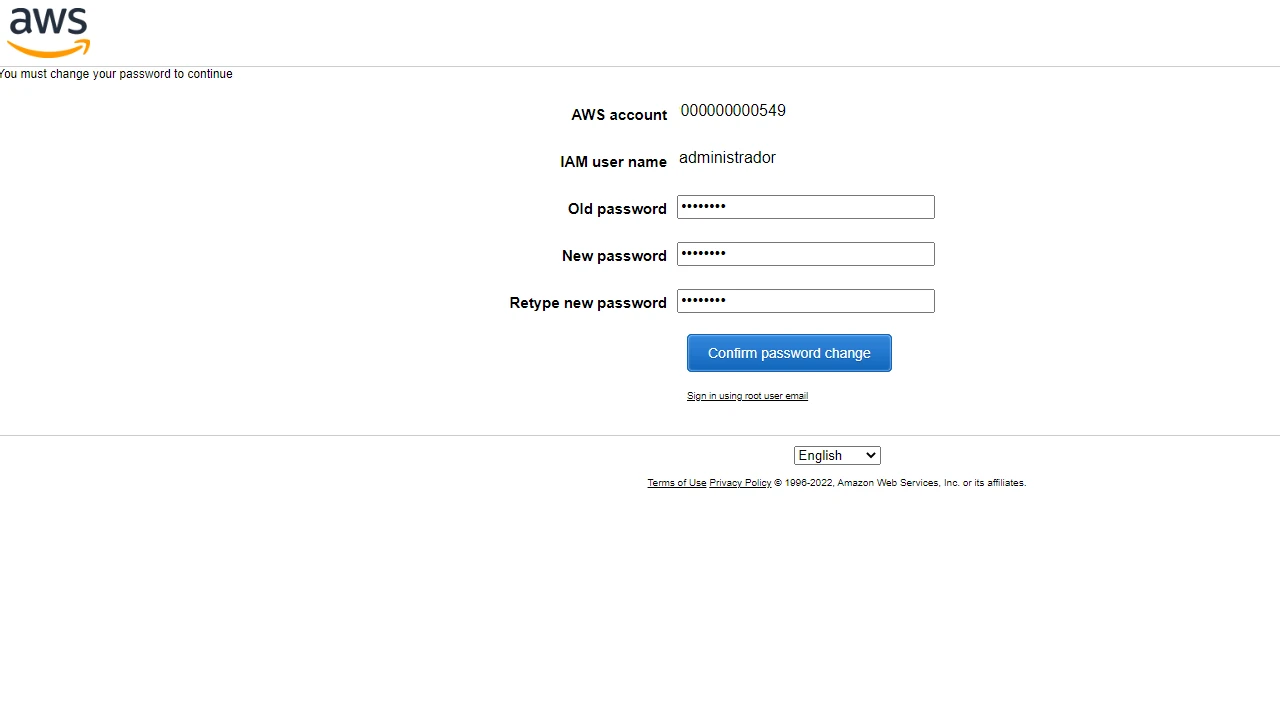
Task: Focus the Old password field
Action: 805,207
